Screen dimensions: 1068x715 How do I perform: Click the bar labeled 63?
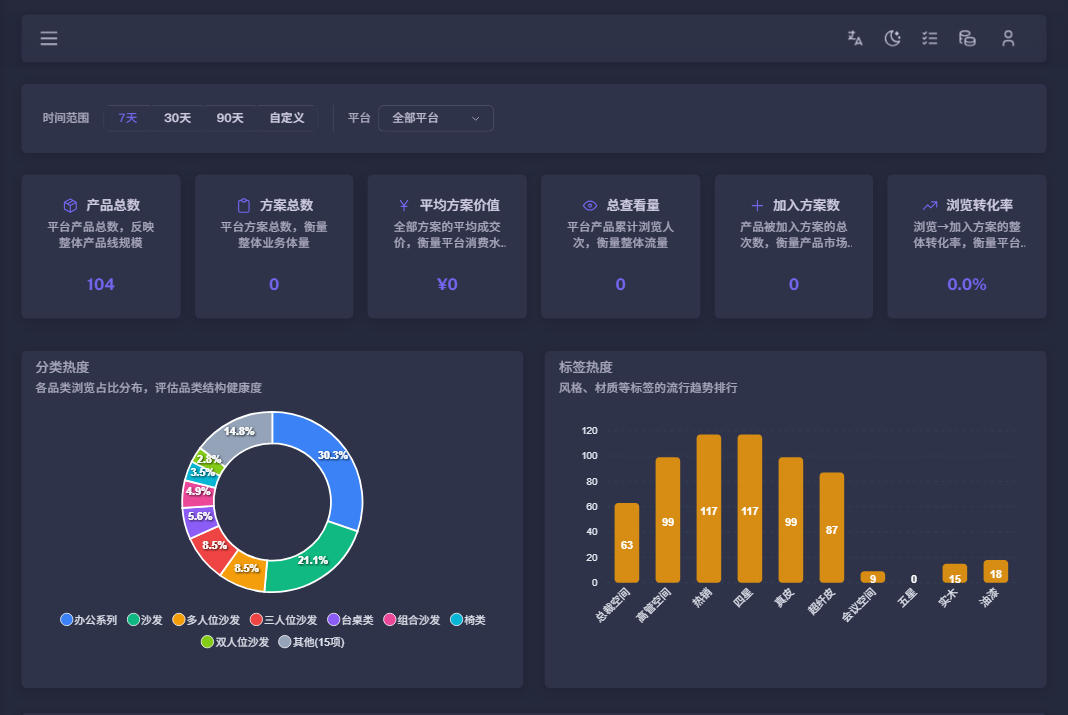627,543
